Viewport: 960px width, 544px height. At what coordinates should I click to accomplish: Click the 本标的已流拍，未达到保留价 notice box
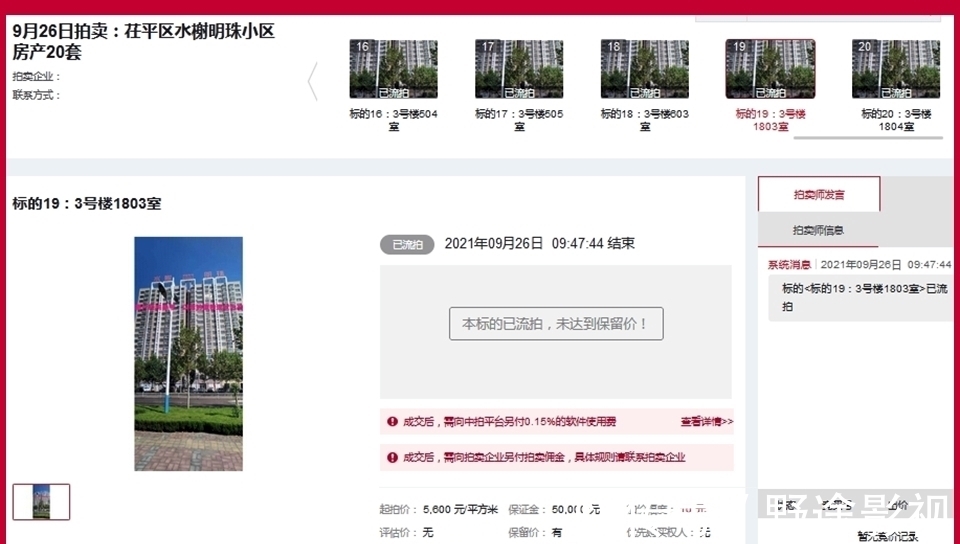[x=556, y=324]
